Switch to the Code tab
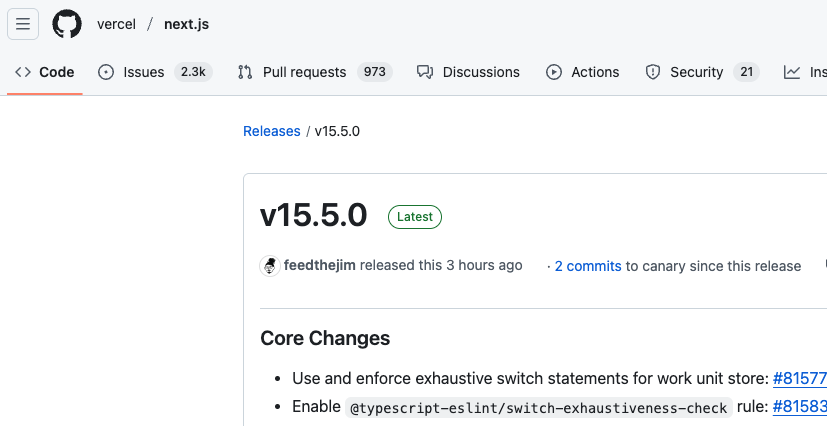This screenshot has height=426, width=827. point(45,72)
